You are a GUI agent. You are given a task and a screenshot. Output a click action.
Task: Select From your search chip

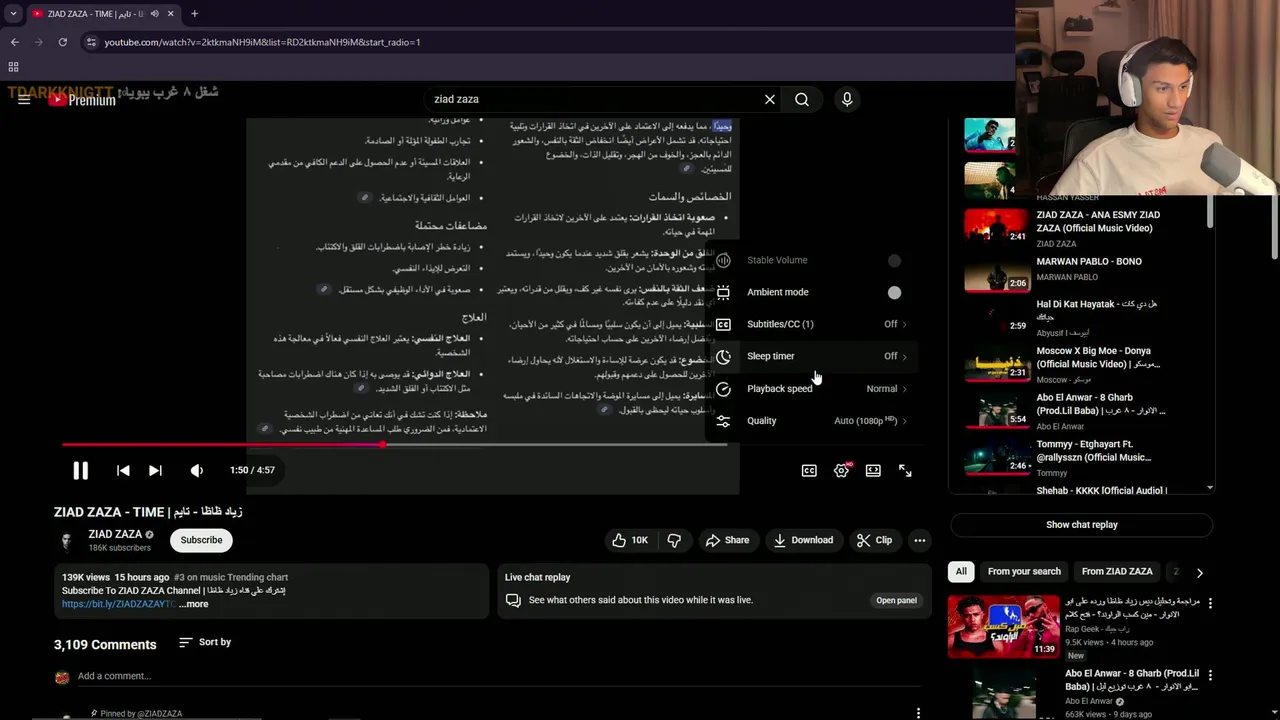[x=1024, y=571]
